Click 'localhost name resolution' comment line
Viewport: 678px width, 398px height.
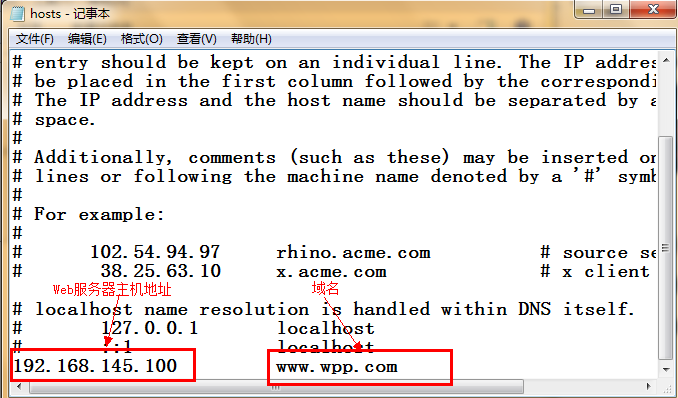(323, 309)
